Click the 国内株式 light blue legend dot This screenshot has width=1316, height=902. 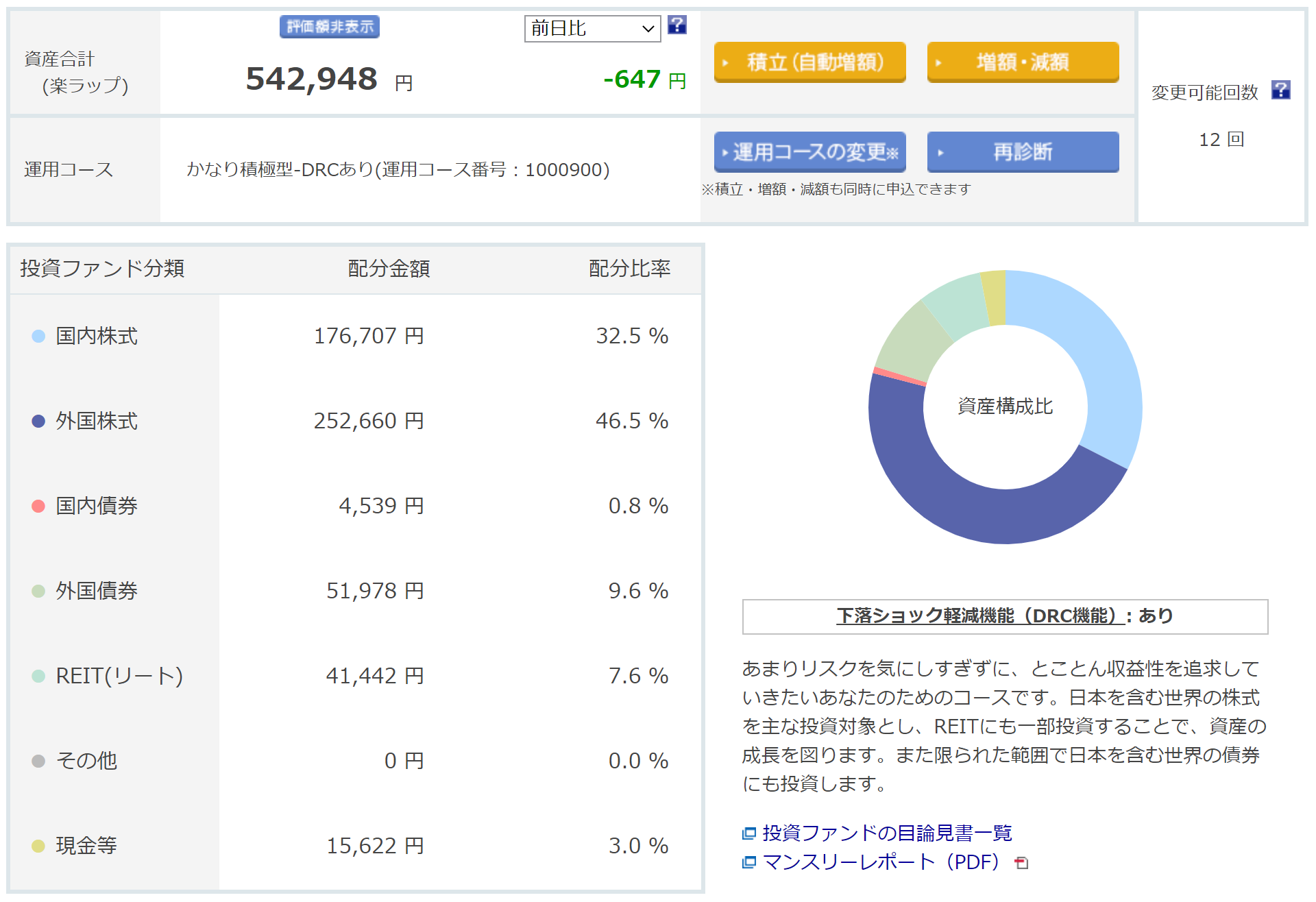click(x=38, y=336)
